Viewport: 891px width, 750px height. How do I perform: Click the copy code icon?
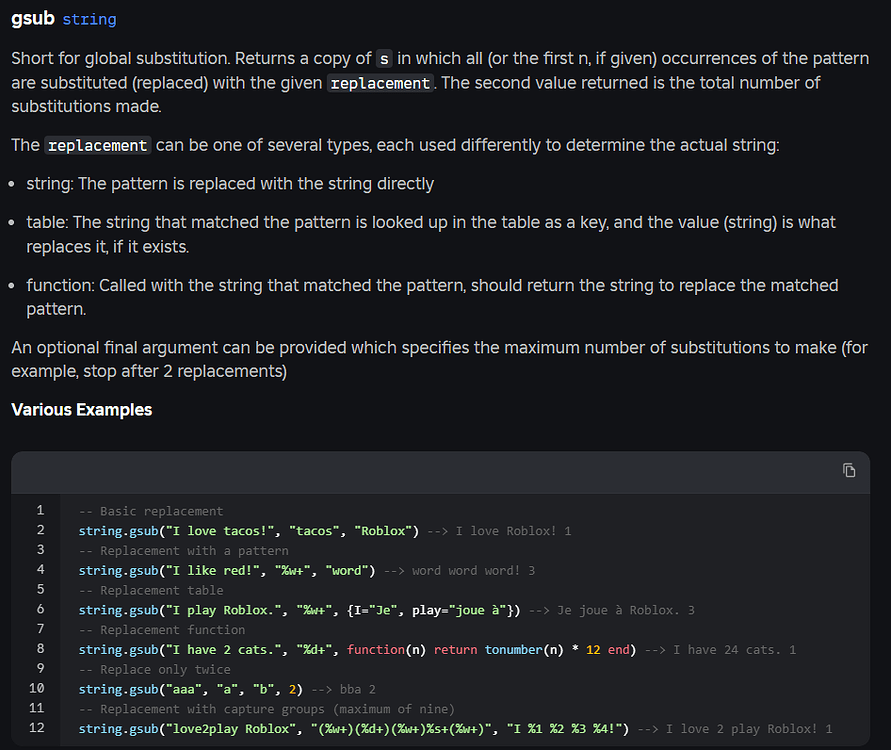(848, 470)
